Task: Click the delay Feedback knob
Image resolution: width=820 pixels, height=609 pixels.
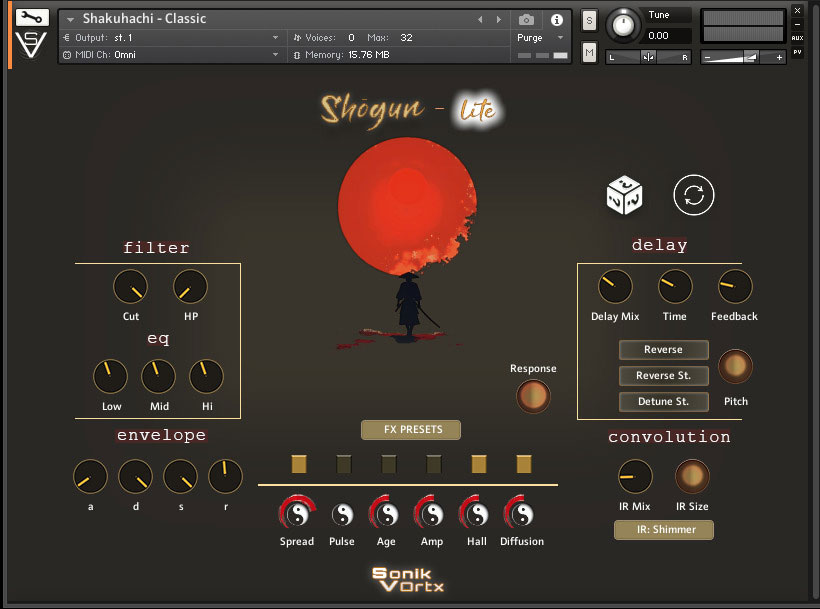Action: 735,286
